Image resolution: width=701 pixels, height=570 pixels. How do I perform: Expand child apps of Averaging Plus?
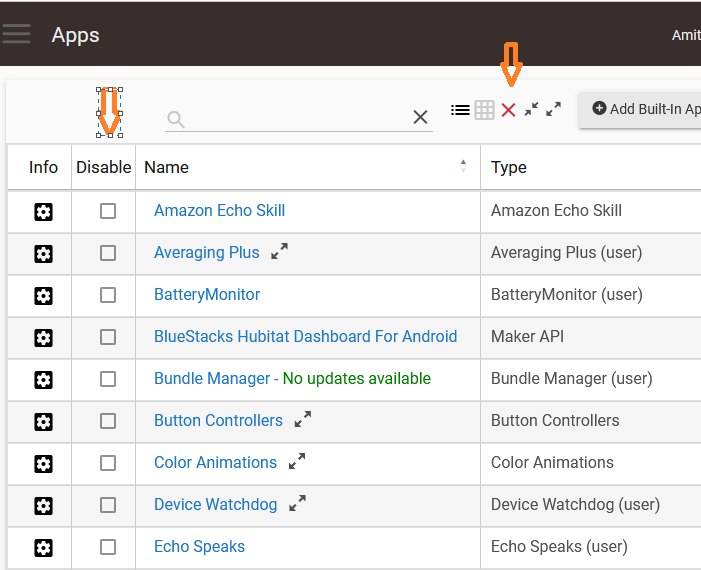coord(279,251)
